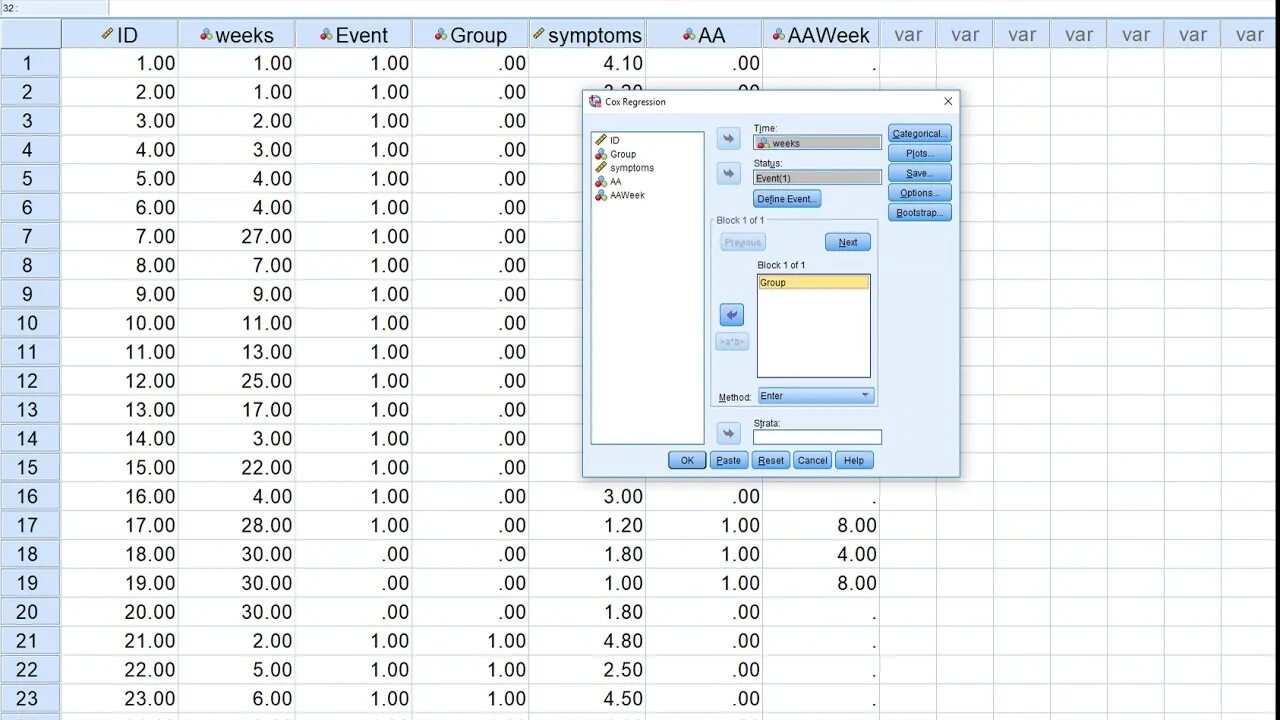
Task: Click ID cell 20.00
Action: coord(120,612)
